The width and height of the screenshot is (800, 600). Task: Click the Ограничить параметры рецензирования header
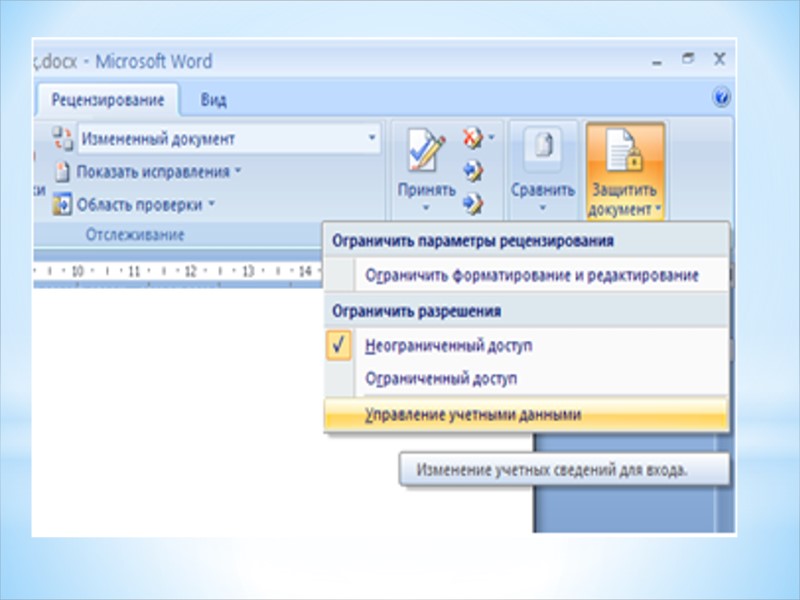[472, 241]
